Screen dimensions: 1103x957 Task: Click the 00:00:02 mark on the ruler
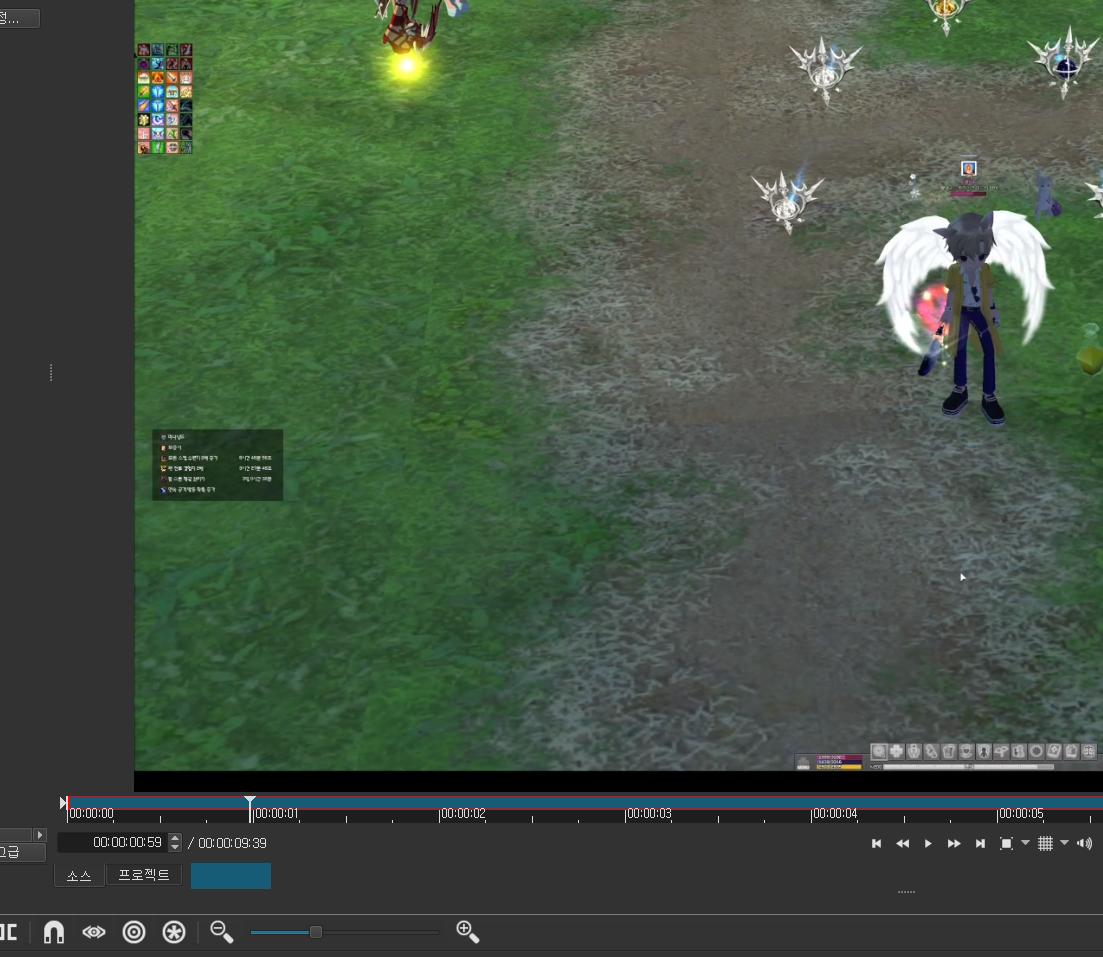[x=462, y=813]
